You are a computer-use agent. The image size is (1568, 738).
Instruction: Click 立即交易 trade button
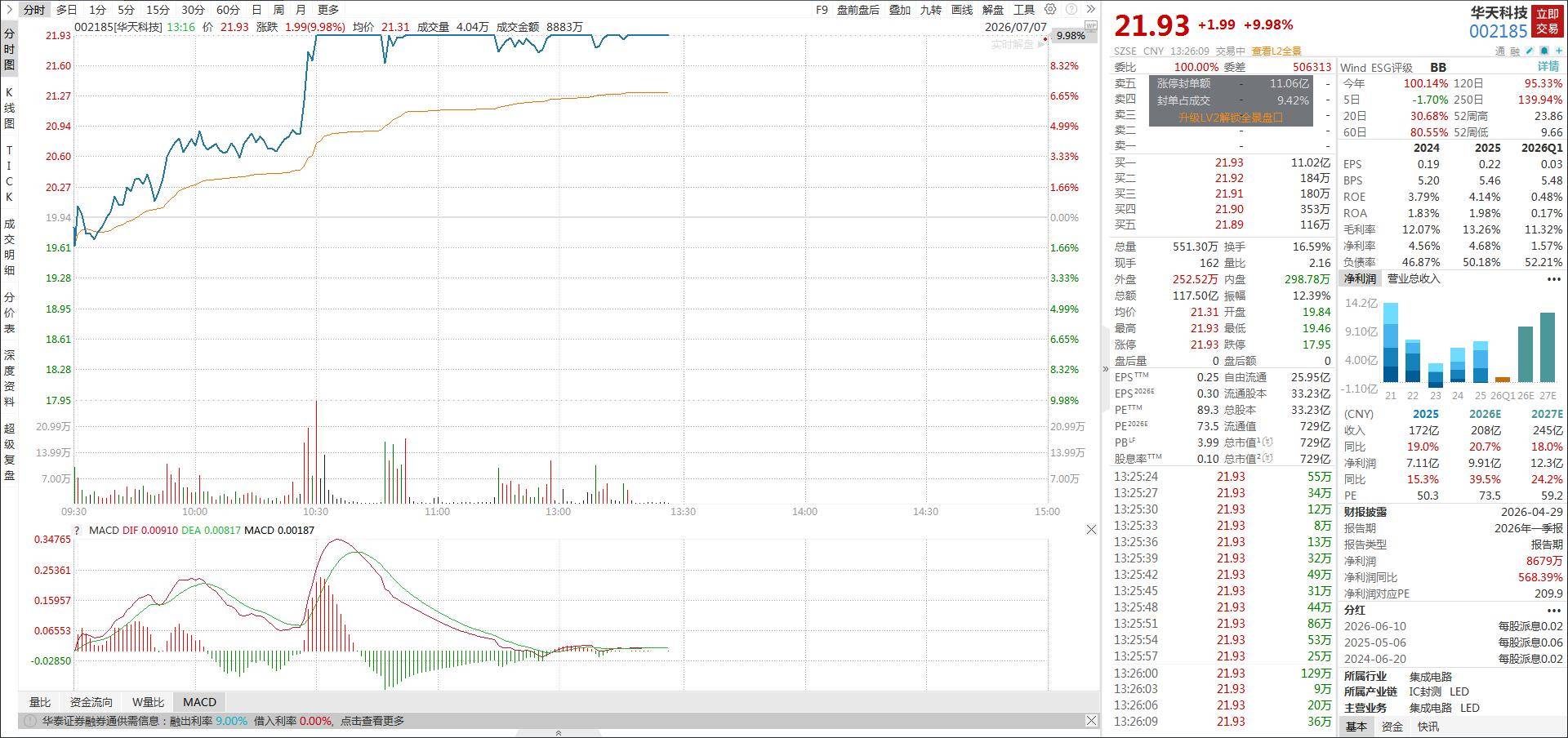(x=1548, y=21)
